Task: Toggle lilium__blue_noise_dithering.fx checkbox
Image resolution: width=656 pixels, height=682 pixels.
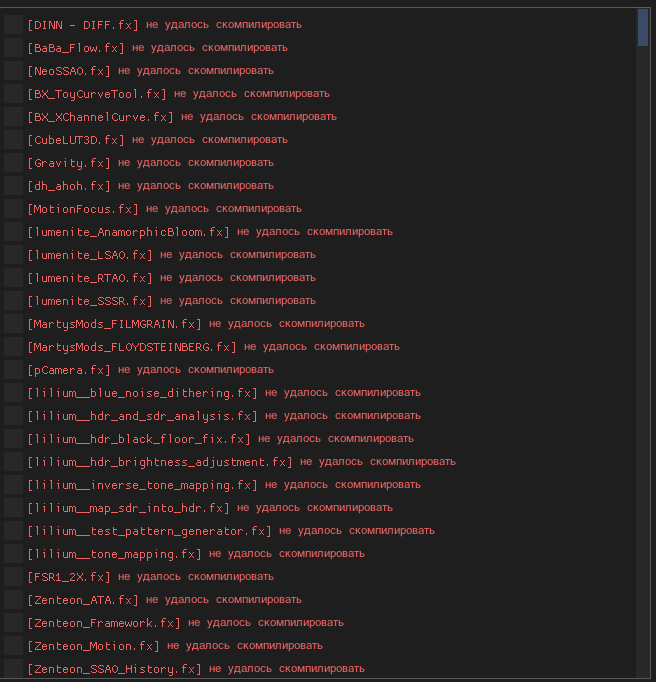Action: 13,393
